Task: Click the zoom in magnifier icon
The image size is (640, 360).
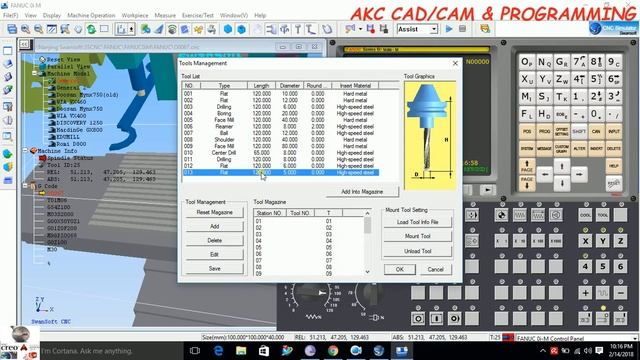Action: pyautogui.click(x=25, y=29)
